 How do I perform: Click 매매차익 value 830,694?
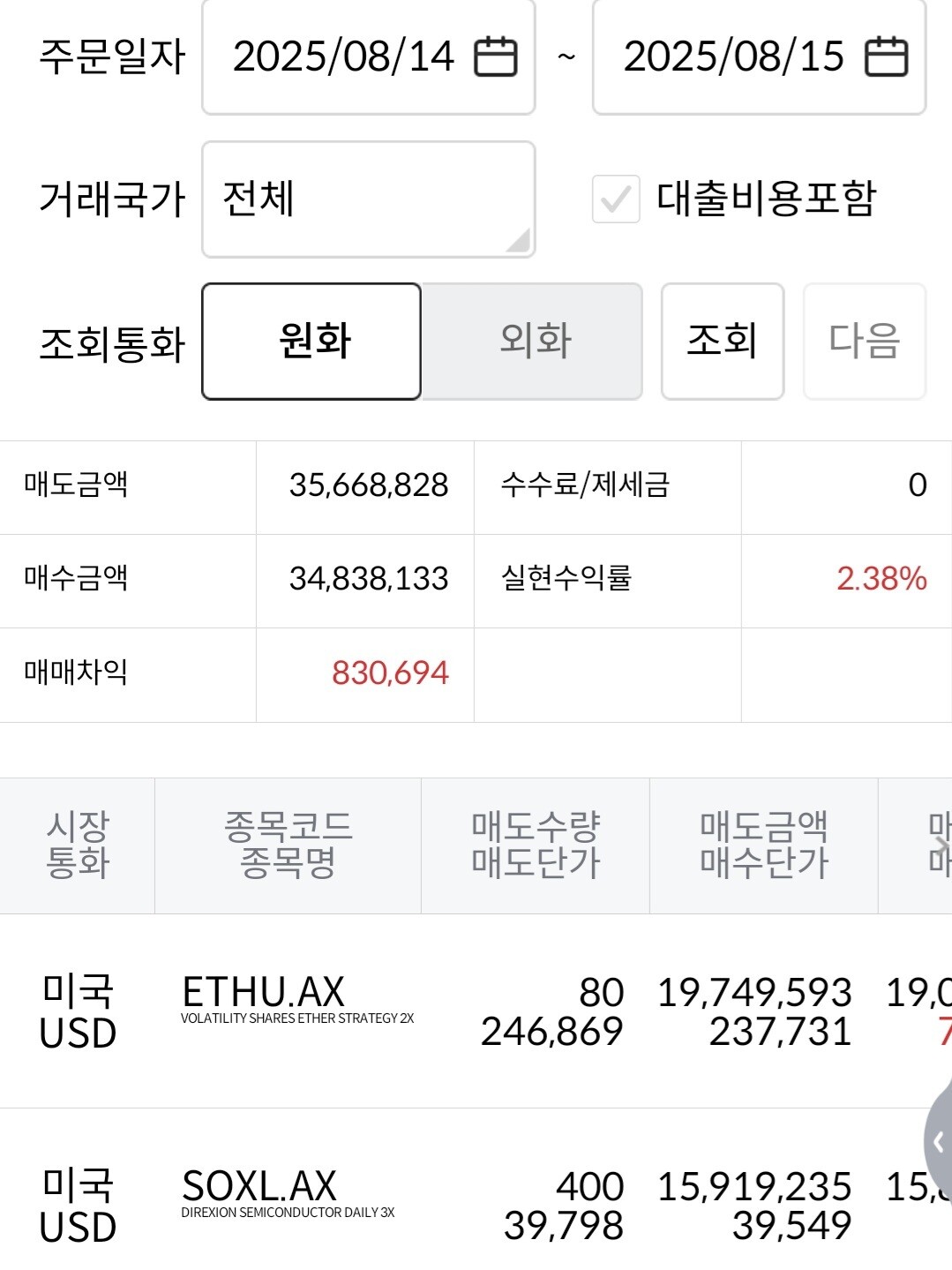click(x=390, y=673)
